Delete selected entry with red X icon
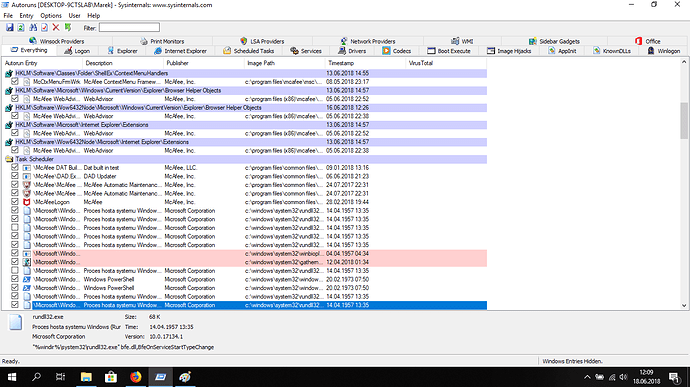Image resolution: width=690 pixels, height=387 pixels. pos(56,28)
